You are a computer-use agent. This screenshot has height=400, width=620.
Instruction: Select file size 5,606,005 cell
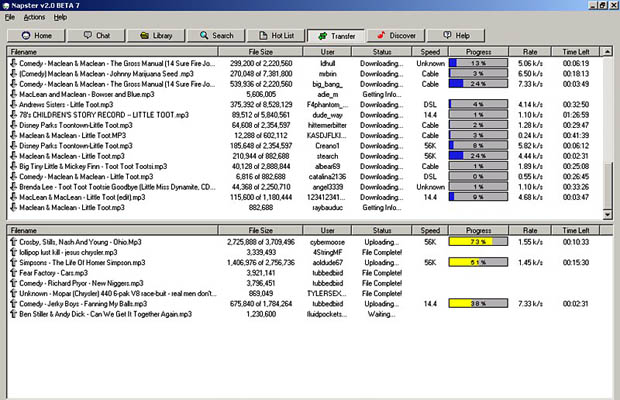click(261, 94)
